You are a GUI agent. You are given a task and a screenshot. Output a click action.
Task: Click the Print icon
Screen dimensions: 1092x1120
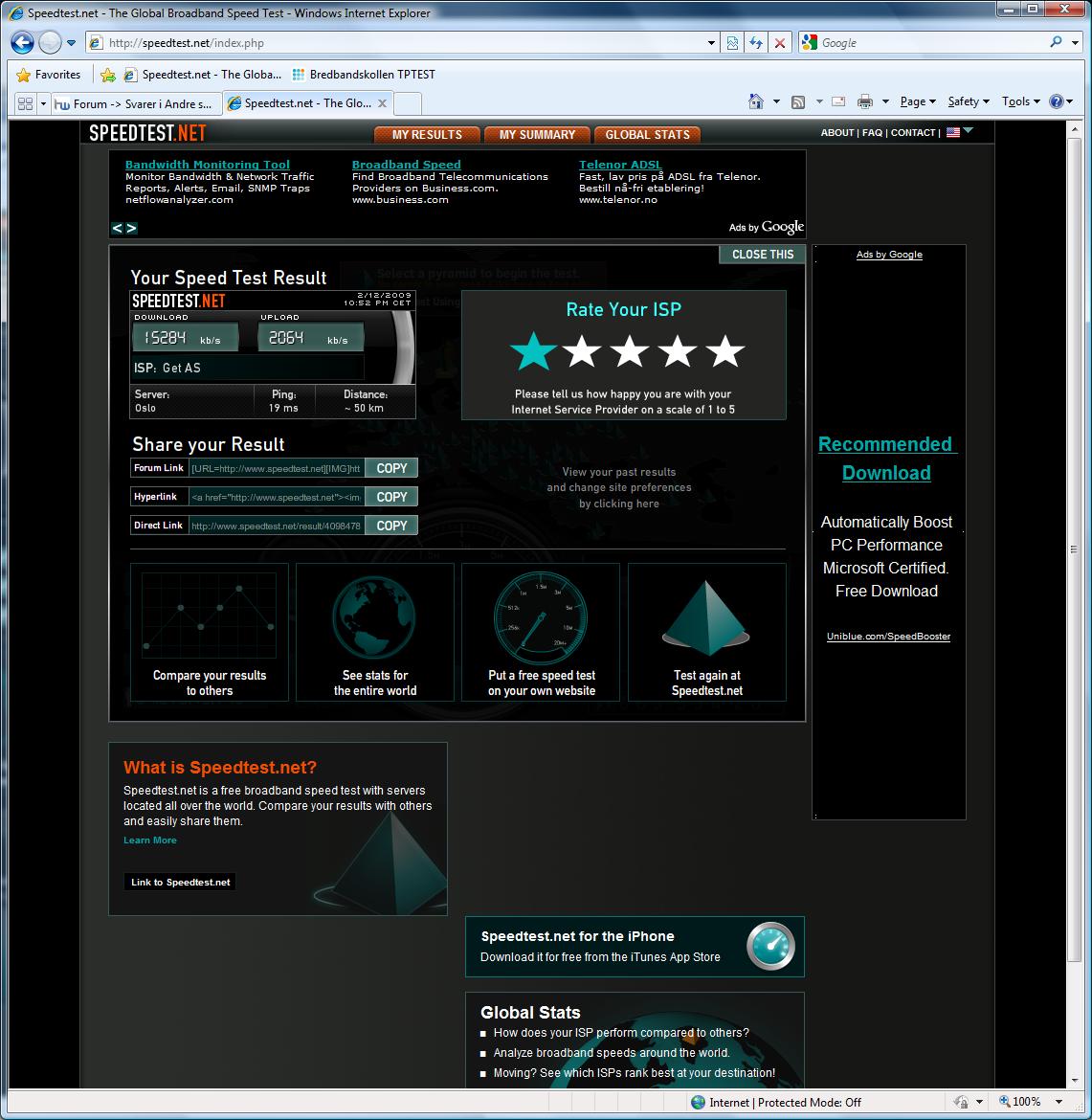tap(865, 101)
